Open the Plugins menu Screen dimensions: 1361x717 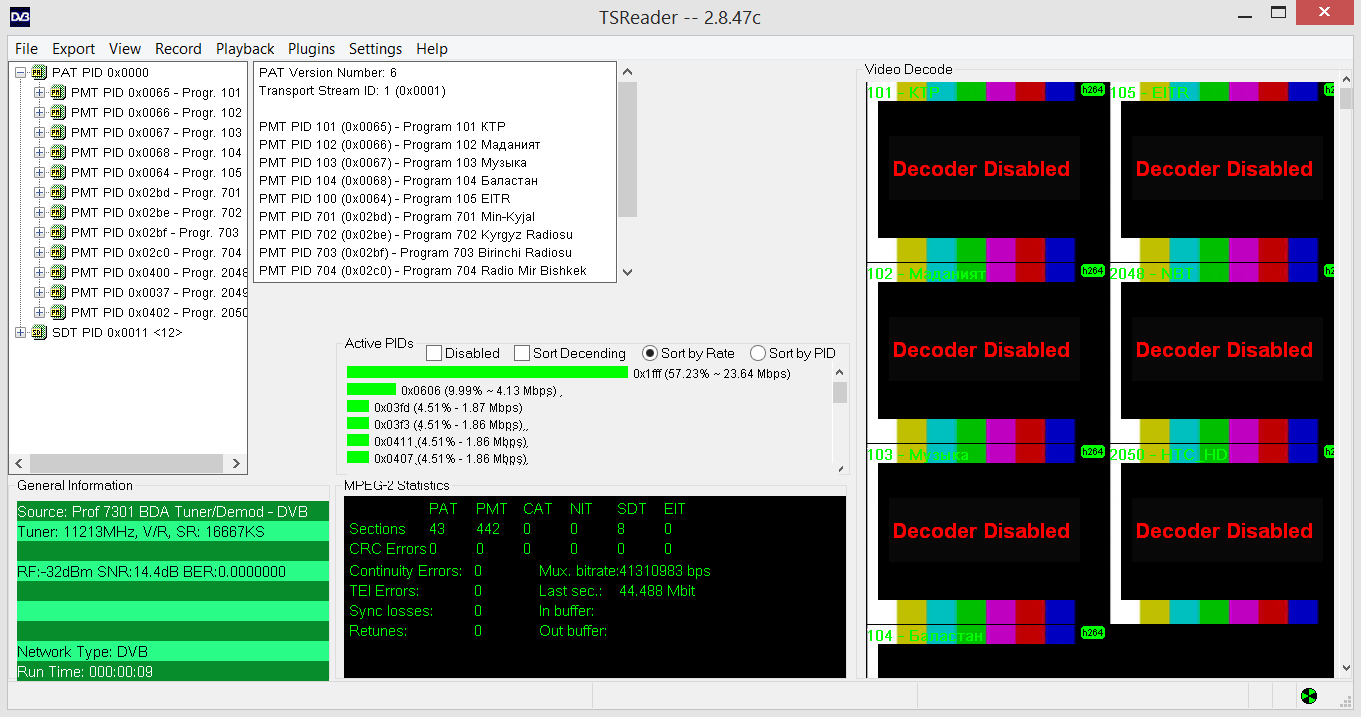point(312,49)
